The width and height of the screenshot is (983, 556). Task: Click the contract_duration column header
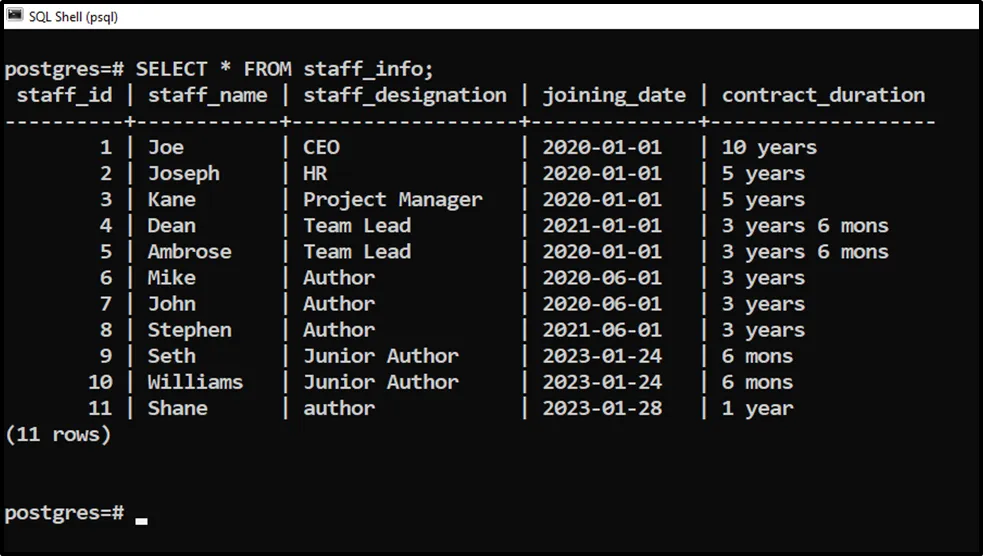pyautogui.click(x=823, y=95)
